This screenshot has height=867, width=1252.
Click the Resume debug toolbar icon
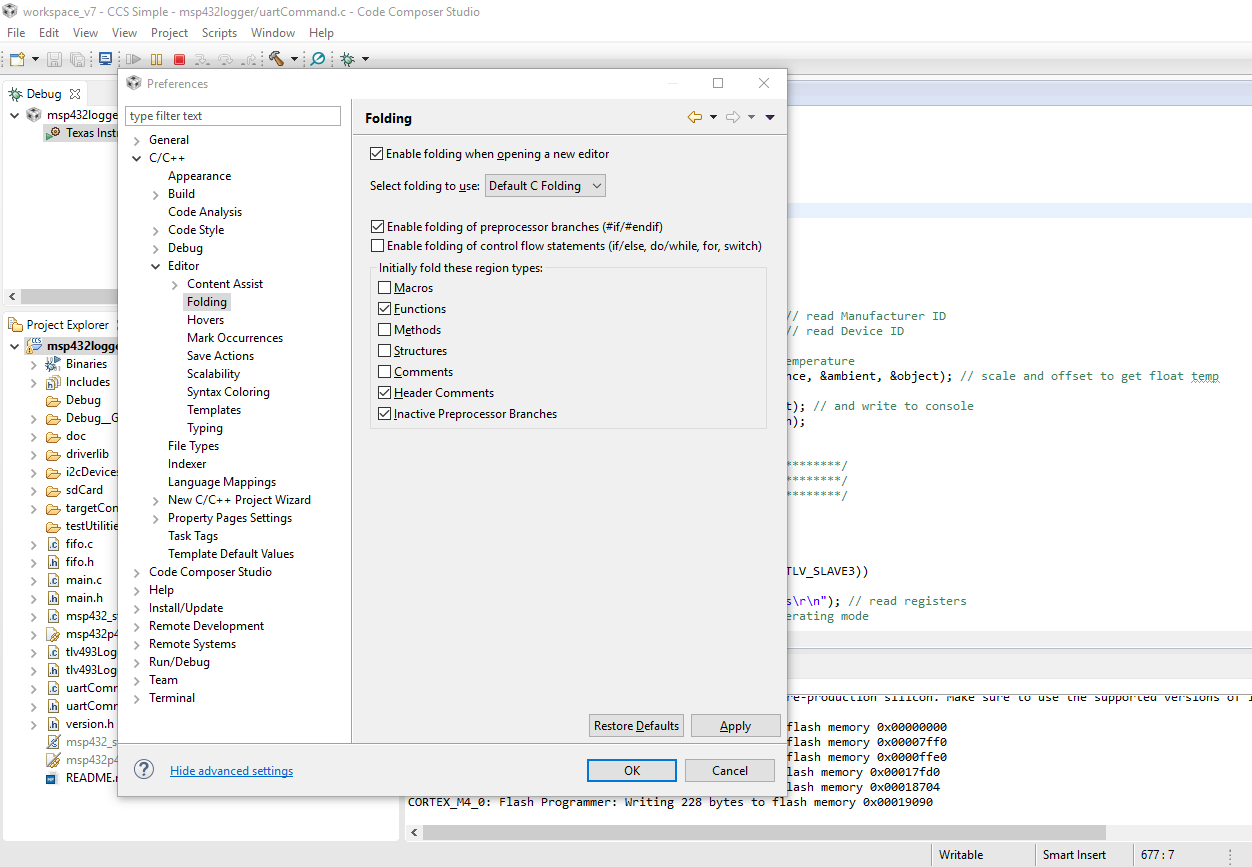click(133, 59)
